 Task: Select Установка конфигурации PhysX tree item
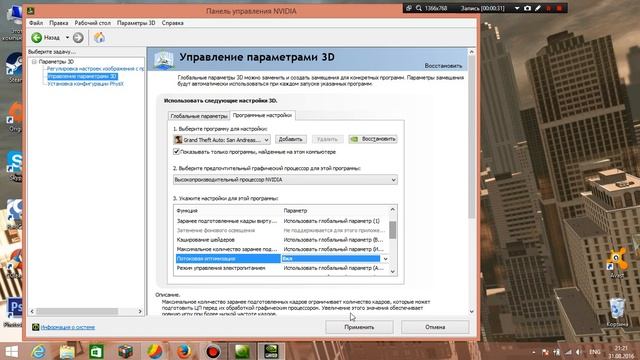tap(85, 84)
